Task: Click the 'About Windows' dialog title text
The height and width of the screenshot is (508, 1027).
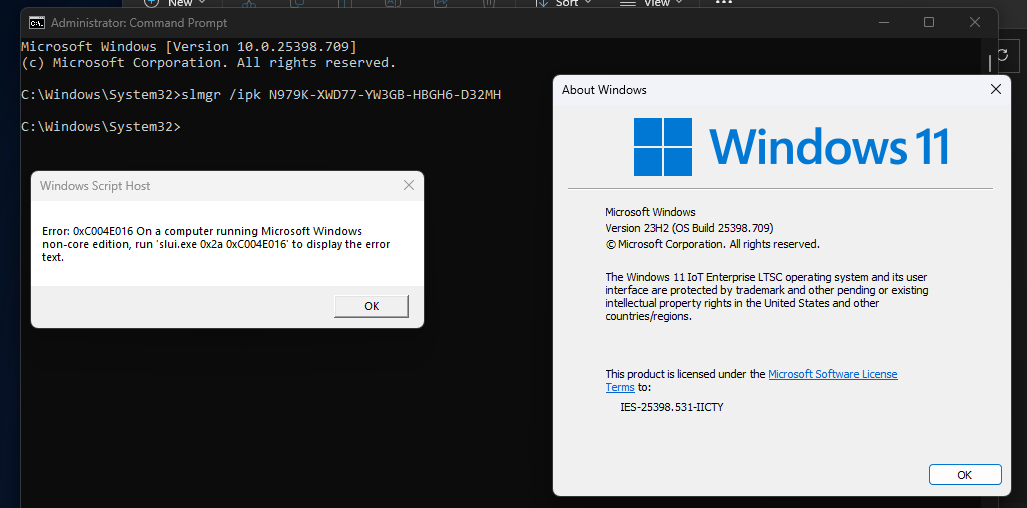Action: [604, 90]
